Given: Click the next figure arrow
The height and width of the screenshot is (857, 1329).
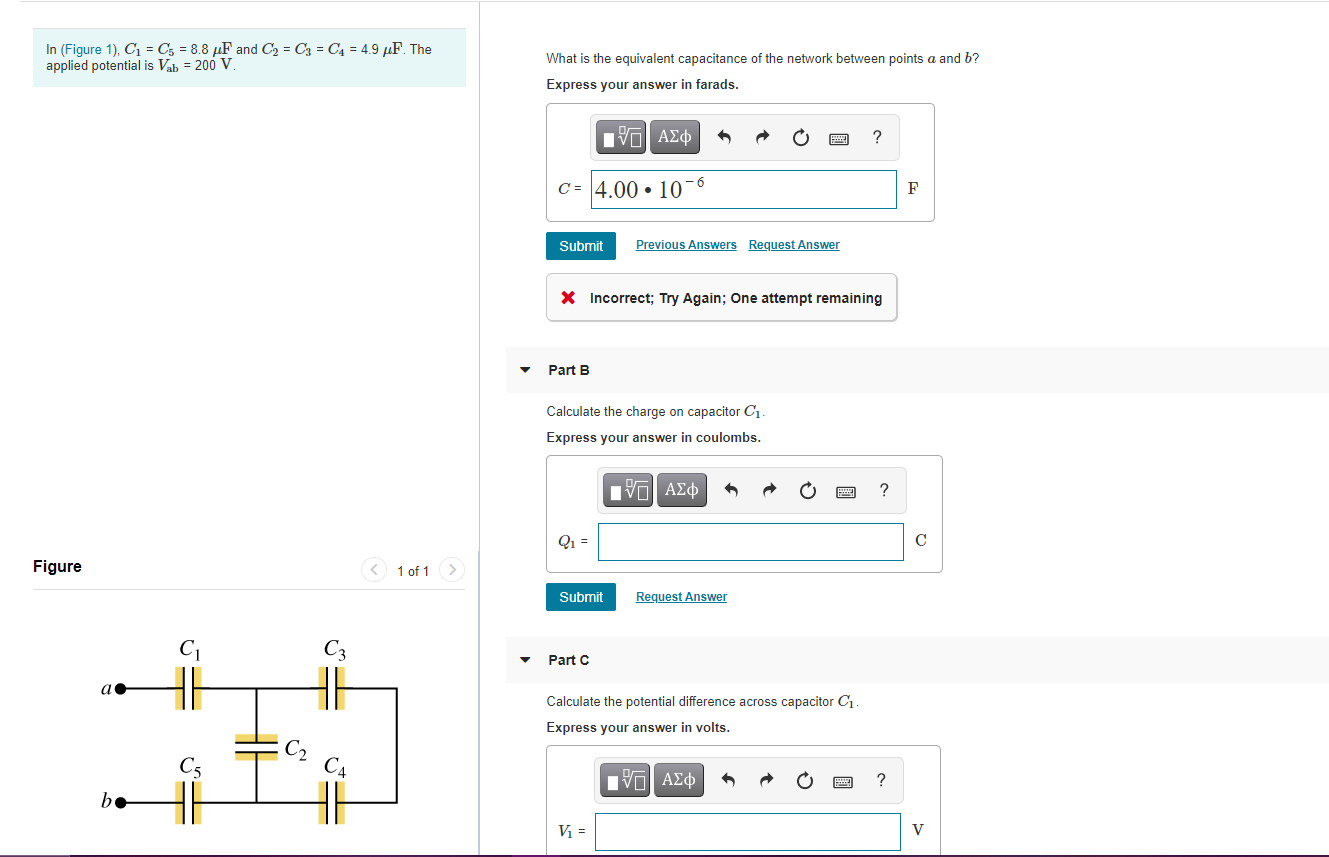Looking at the screenshot, I should click(451, 570).
